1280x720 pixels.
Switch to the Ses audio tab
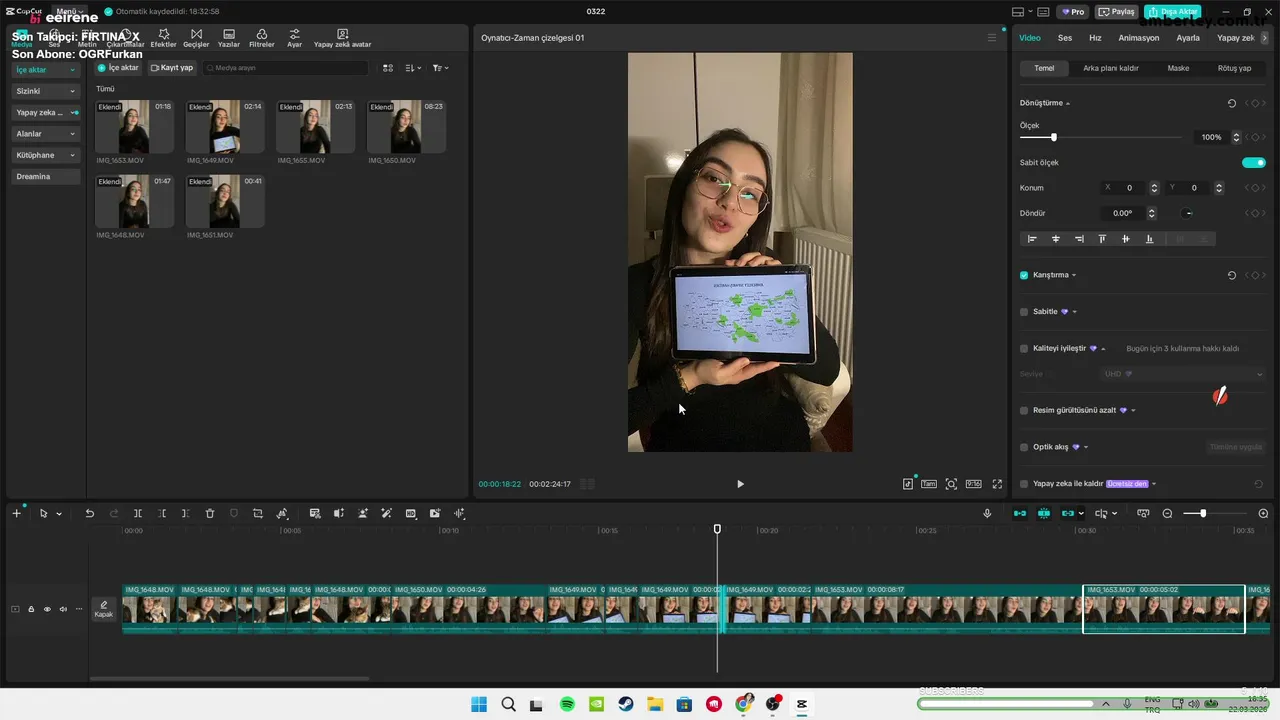coord(1065,38)
